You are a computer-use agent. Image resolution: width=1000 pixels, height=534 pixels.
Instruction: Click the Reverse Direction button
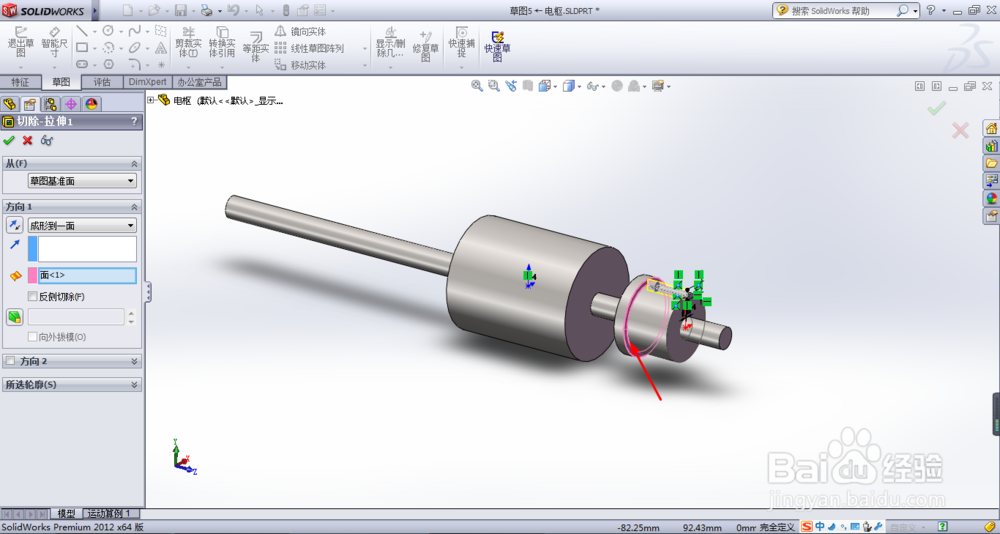[15, 225]
